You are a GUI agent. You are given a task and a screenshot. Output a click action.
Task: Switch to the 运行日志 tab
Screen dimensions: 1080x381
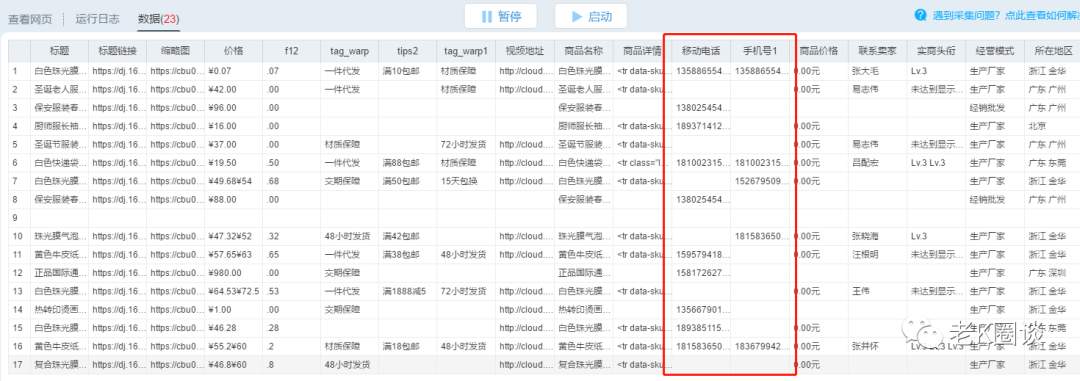point(98,19)
